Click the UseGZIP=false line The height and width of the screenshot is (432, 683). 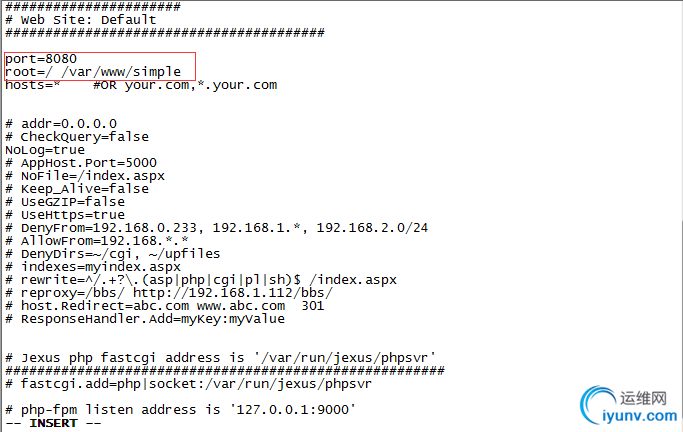(x=65, y=202)
